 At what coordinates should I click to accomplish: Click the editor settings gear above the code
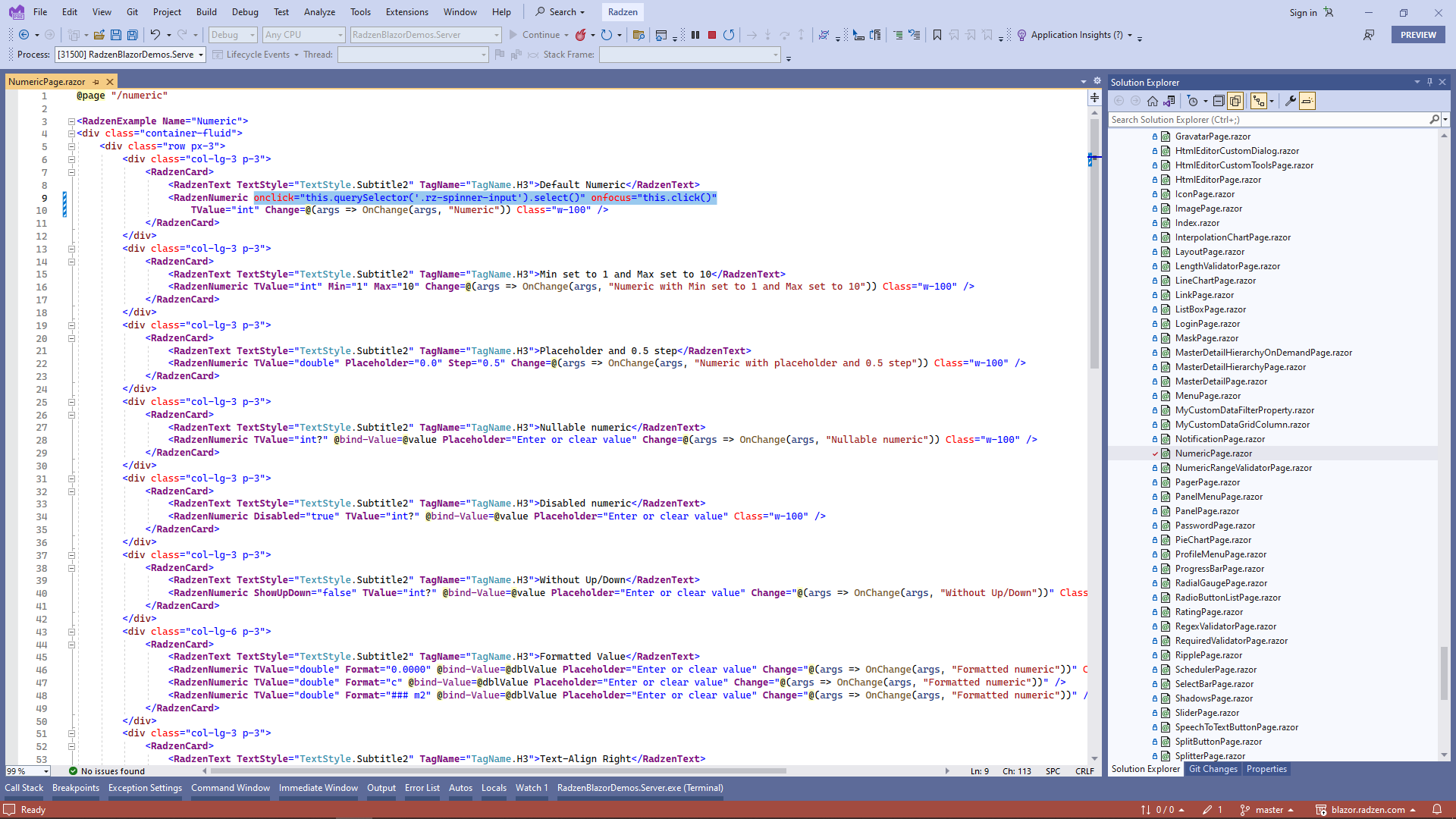click(x=1097, y=81)
